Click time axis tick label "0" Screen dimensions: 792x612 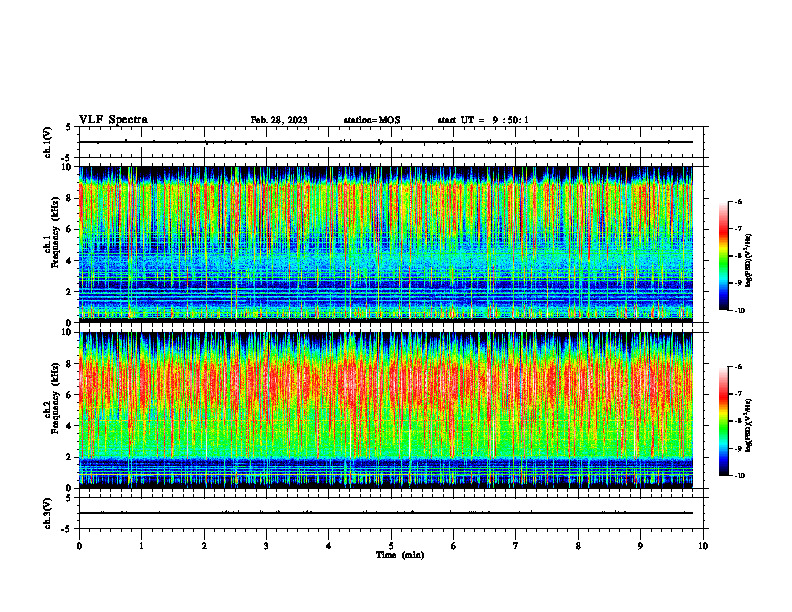79,546
